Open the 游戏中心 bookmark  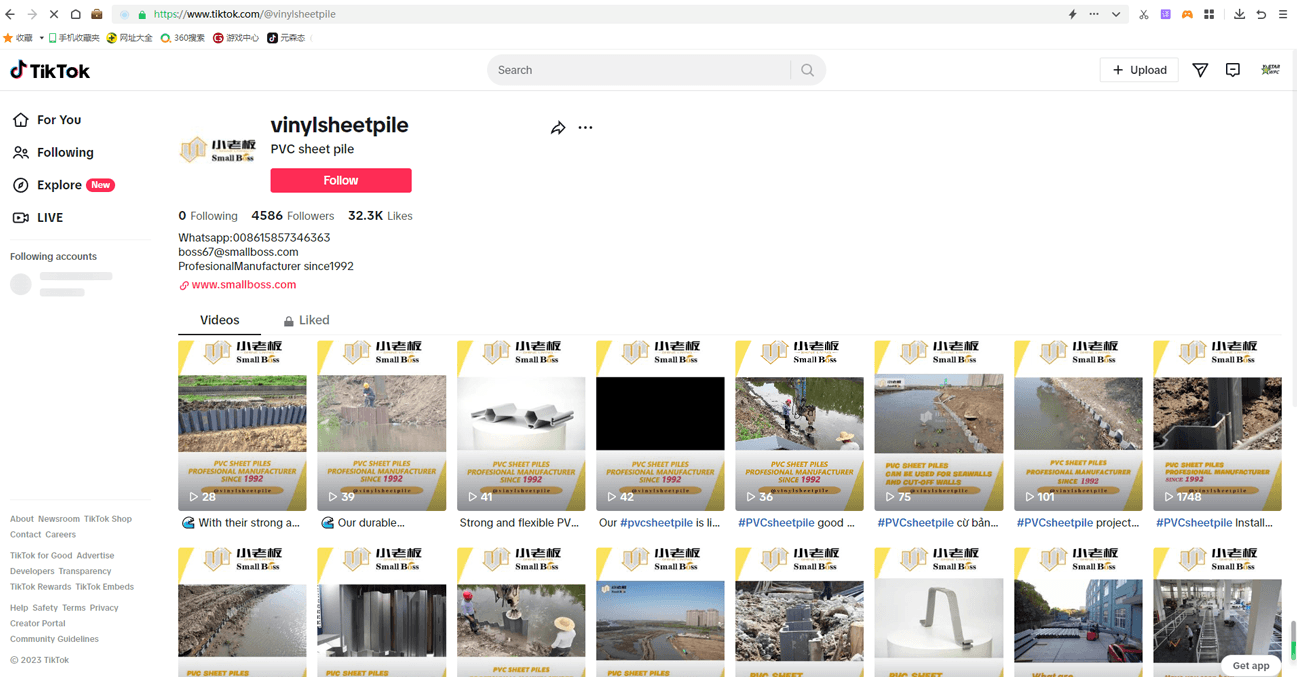[236, 38]
